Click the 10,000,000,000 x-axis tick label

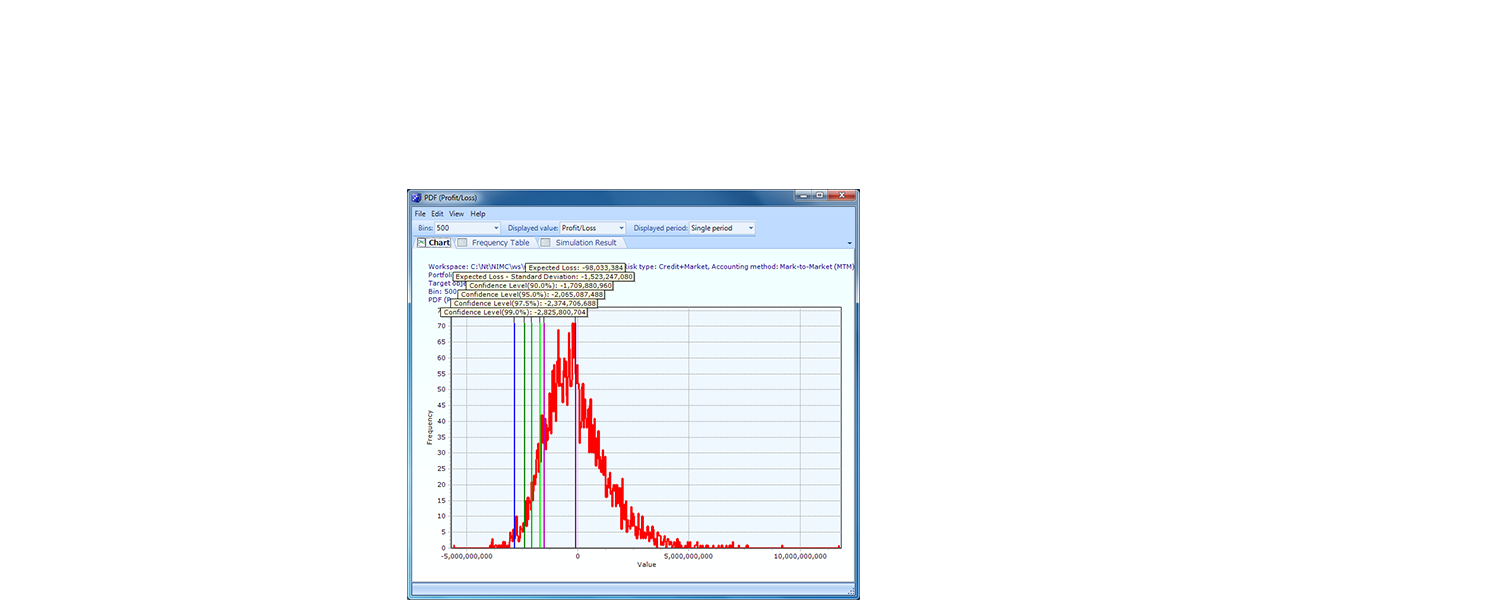(800, 556)
